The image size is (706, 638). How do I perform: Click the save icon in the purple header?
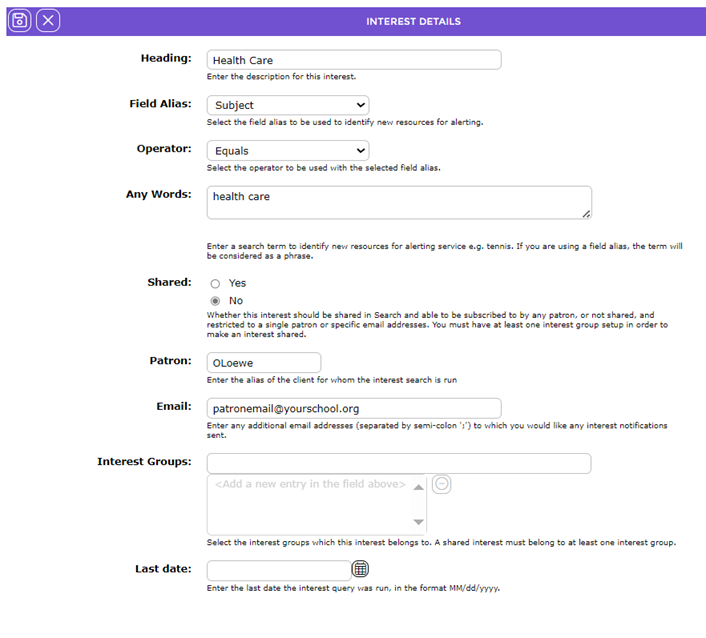tap(19, 21)
